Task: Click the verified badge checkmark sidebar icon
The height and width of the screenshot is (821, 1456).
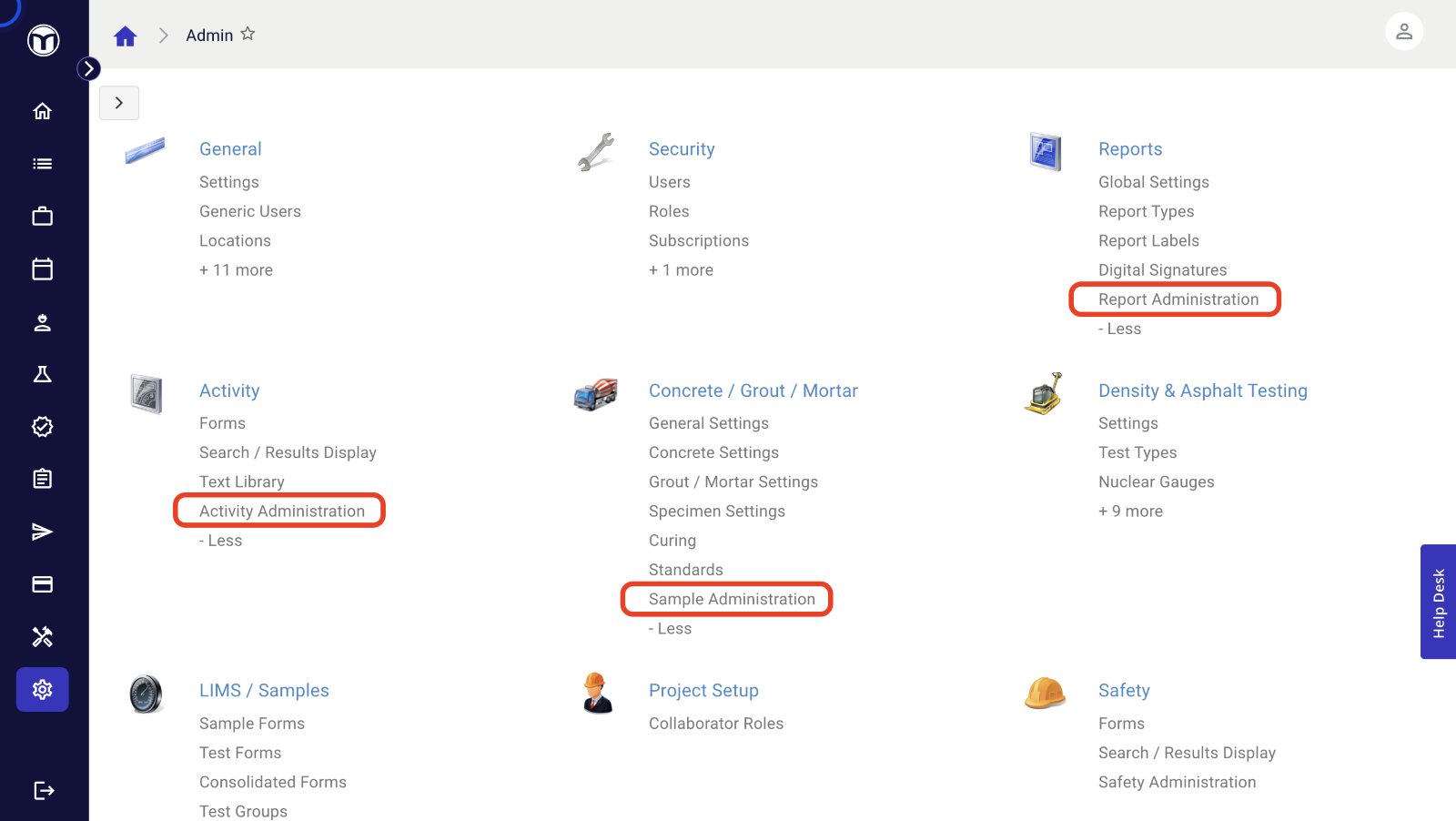Action: (x=42, y=427)
